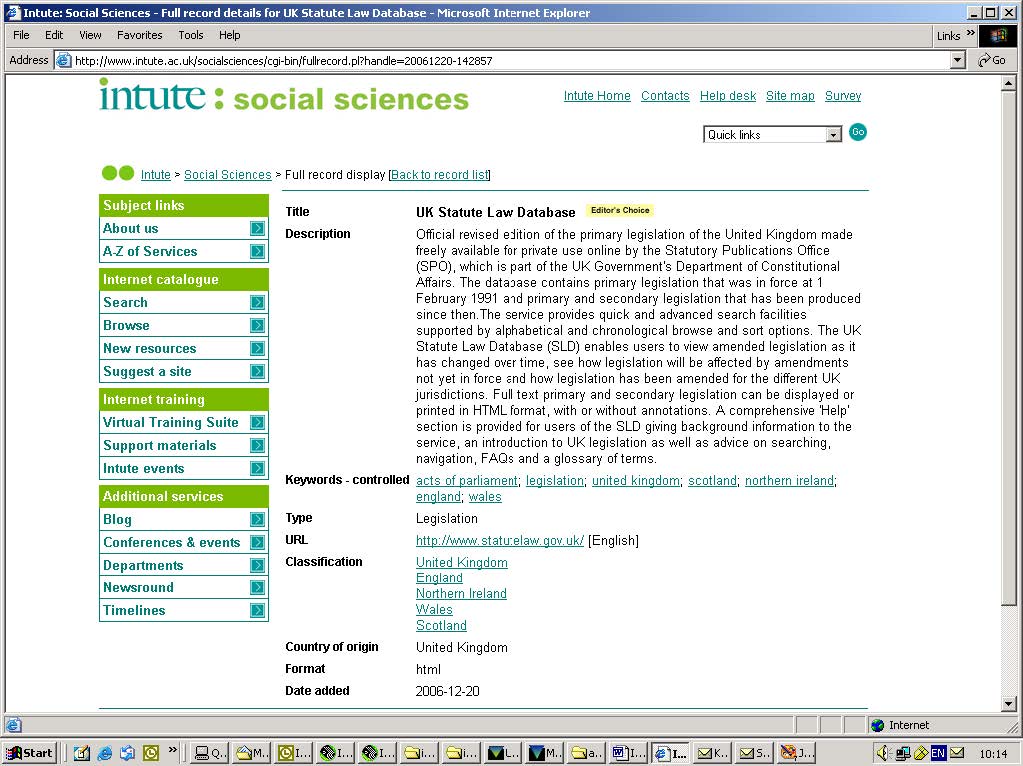Switch to the 'Q..' taskbar window
Image resolution: width=1023 pixels, height=766 pixels.
click(211, 753)
